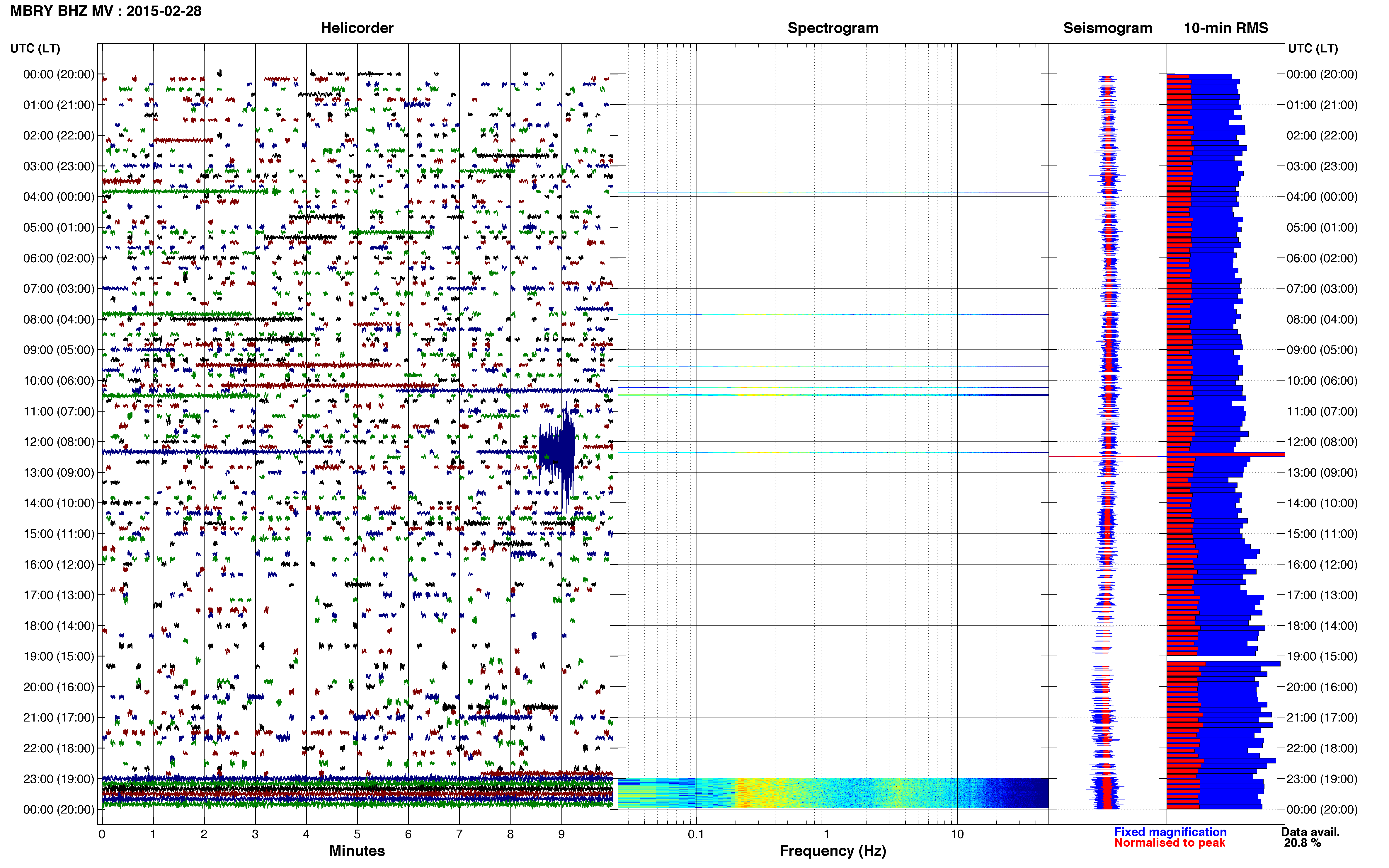
Task: Click the left '19:00 (15:00)' time label
Action: coord(59,656)
